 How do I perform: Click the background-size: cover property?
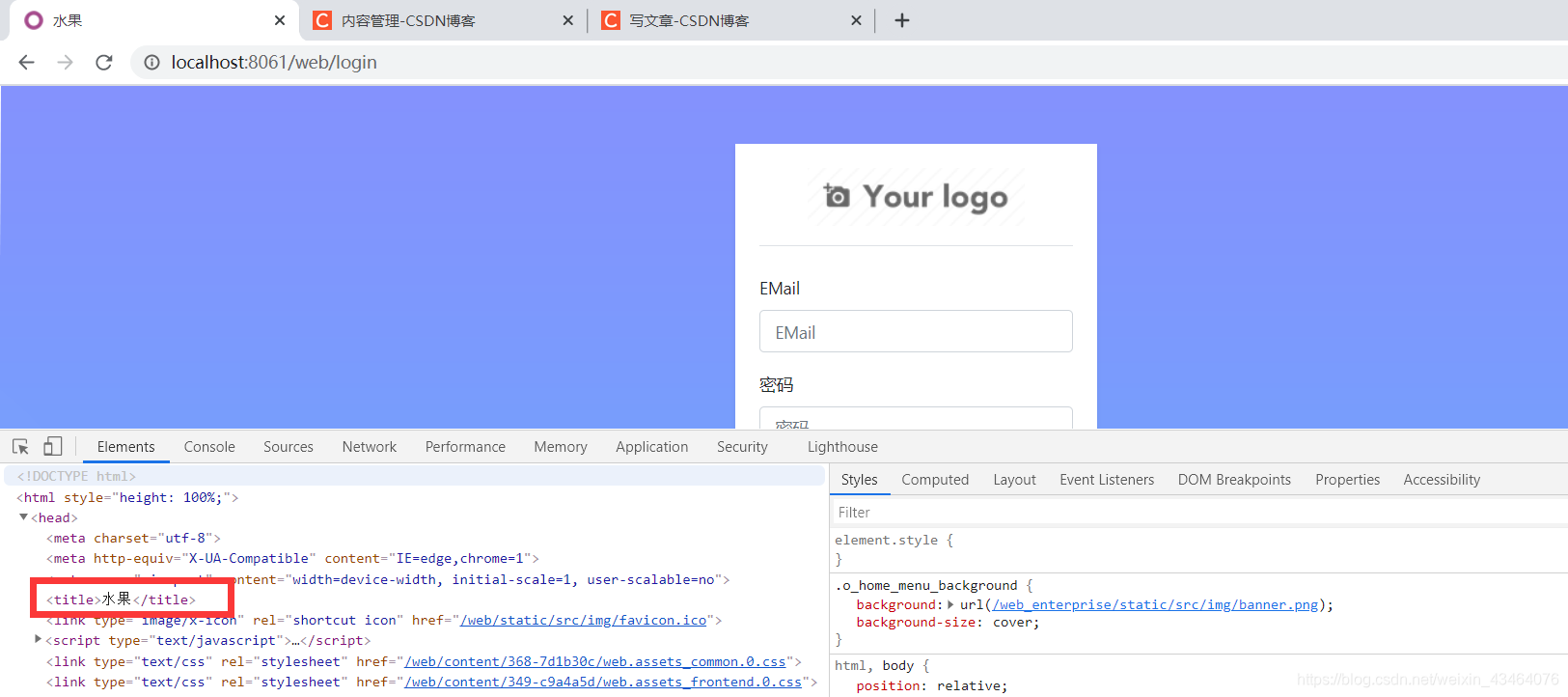pos(948,623)
